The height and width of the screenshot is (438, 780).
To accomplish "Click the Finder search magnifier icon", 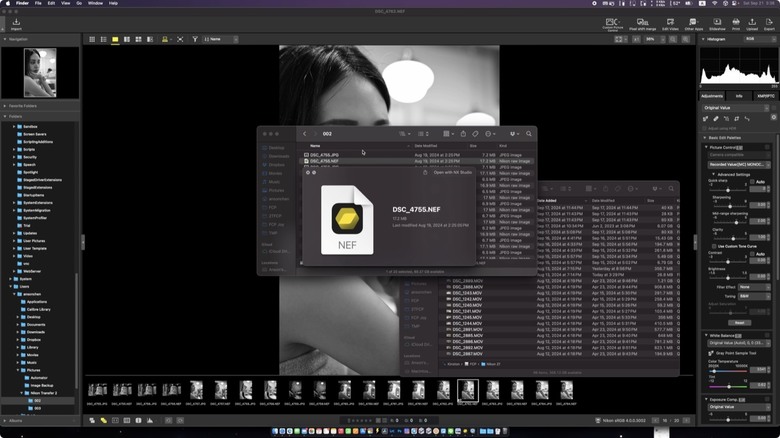I will [x=529, y=134].
